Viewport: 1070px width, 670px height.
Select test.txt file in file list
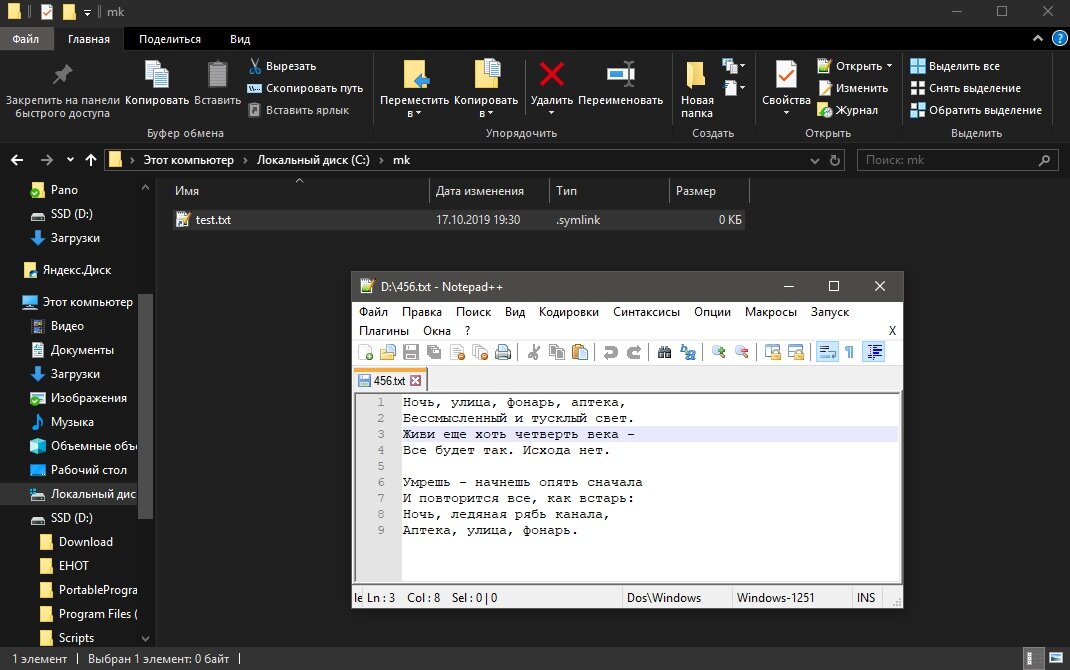point(459,220)
